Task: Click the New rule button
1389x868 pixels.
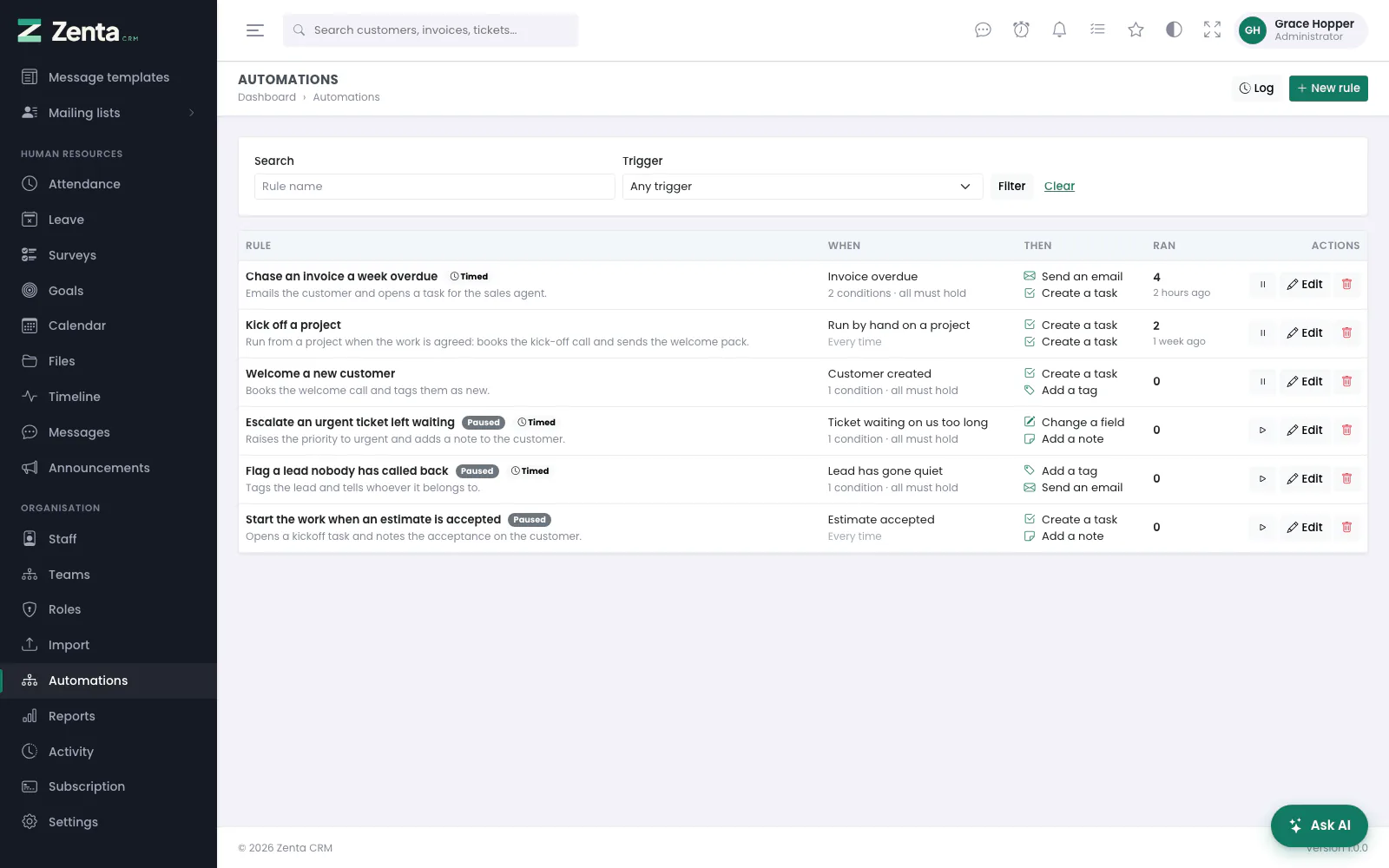Action: point(1328,89)
